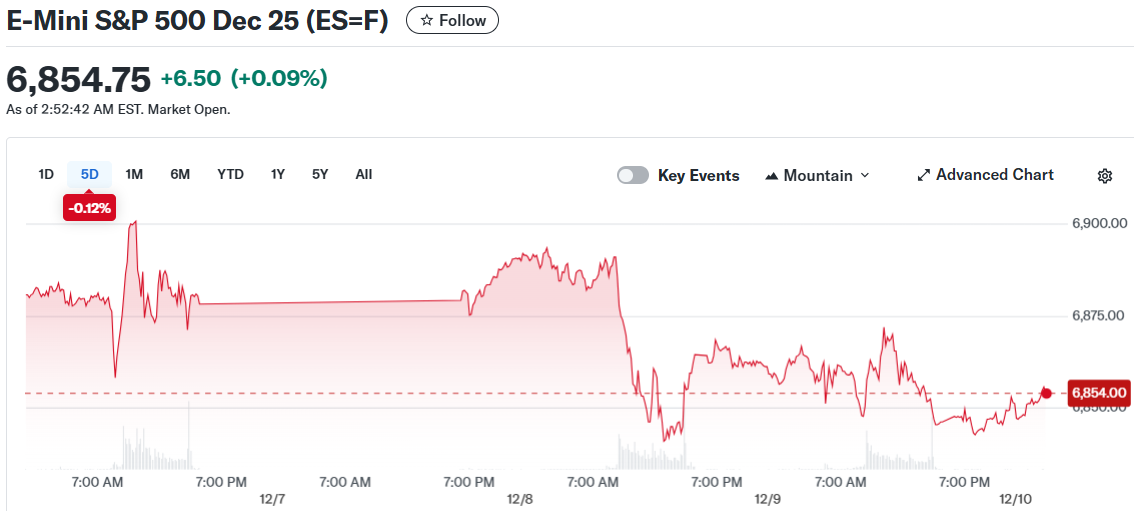The height and width of the screenshot is (511, 1134).
Task: Choose the 5Y time range
Action: click(x=320, y=174)
